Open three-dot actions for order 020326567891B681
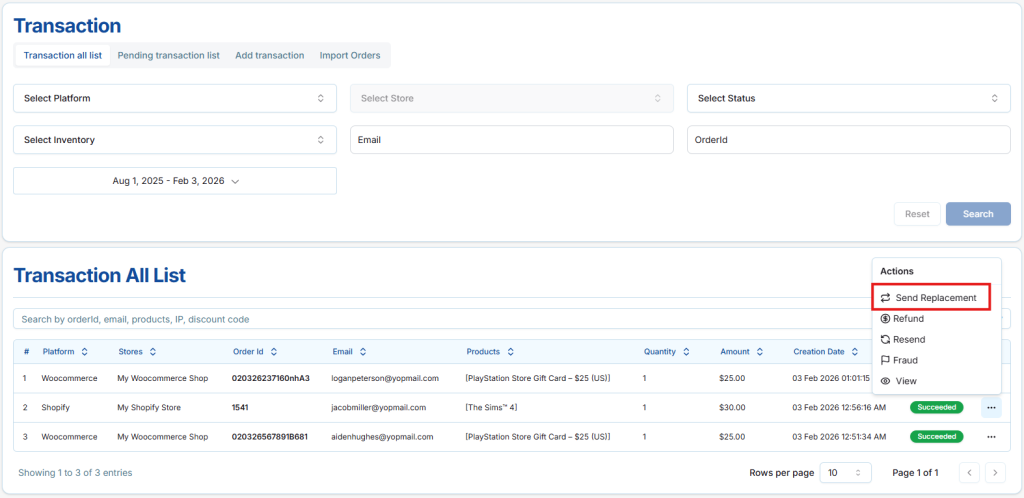The width and height of the screenshot is (1024, 498). tap(991, 437)
